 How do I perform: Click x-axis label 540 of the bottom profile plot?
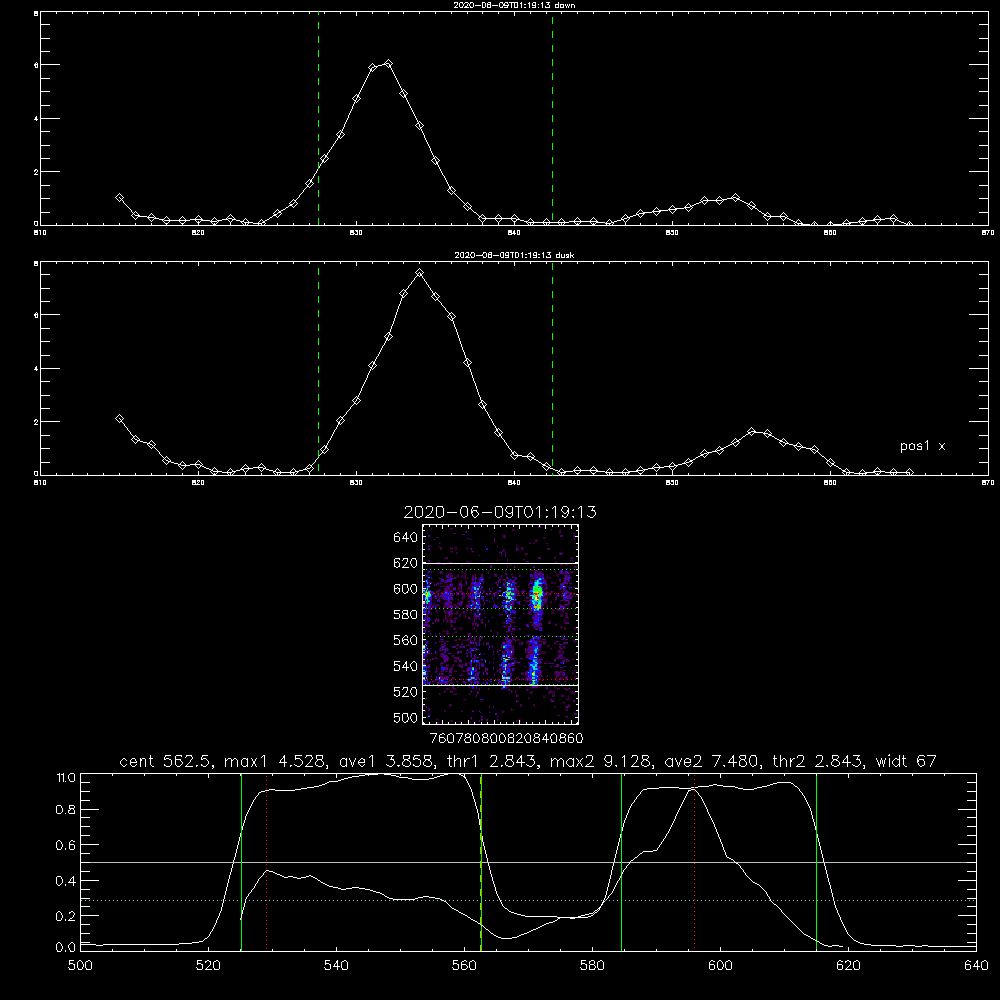[336, 966]
